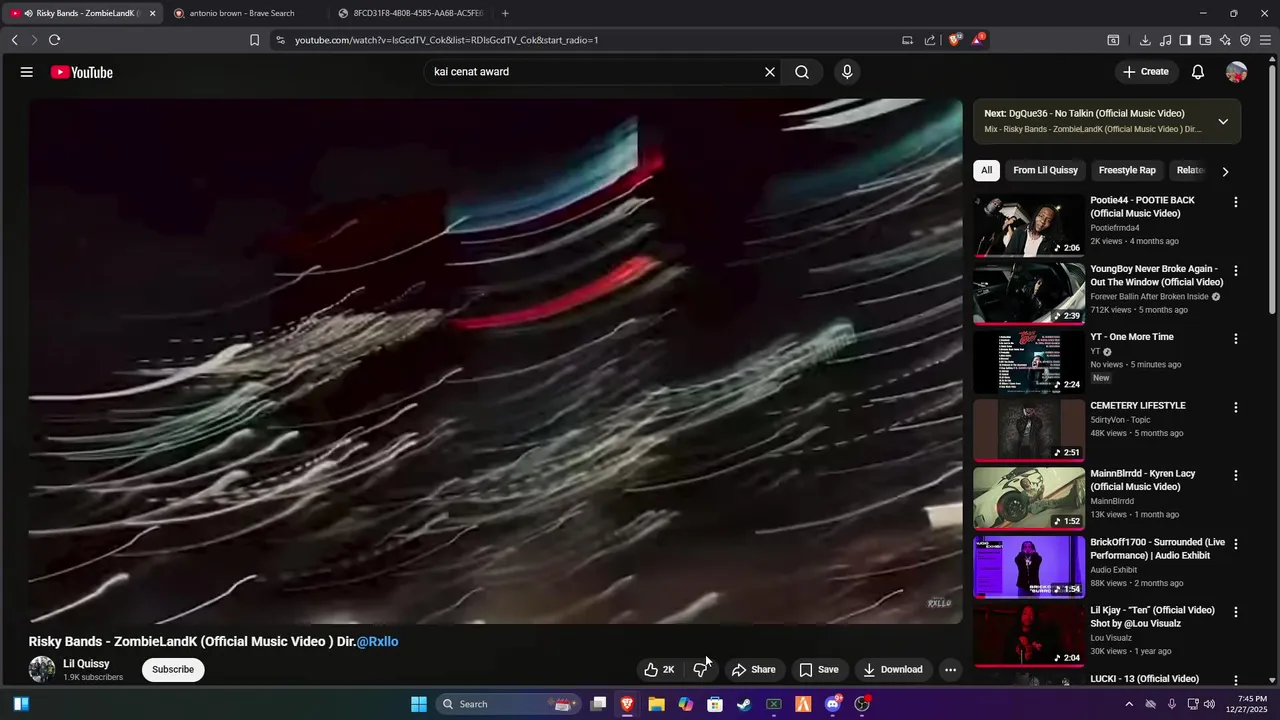Select Freestyle Rap chip
1280x720 pixels.
[1127, 170]
